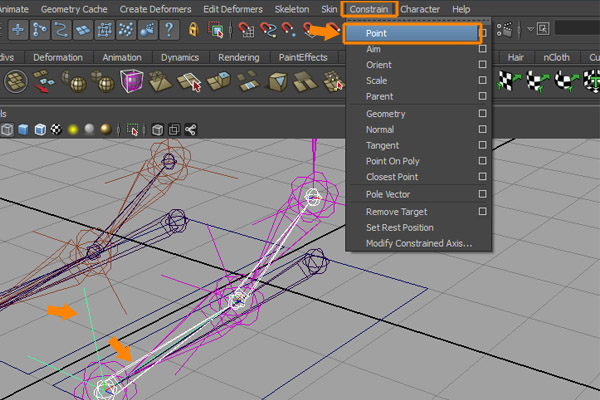Open the Skeleton menu
Screen dimensions: 600x400
[292, 9]
